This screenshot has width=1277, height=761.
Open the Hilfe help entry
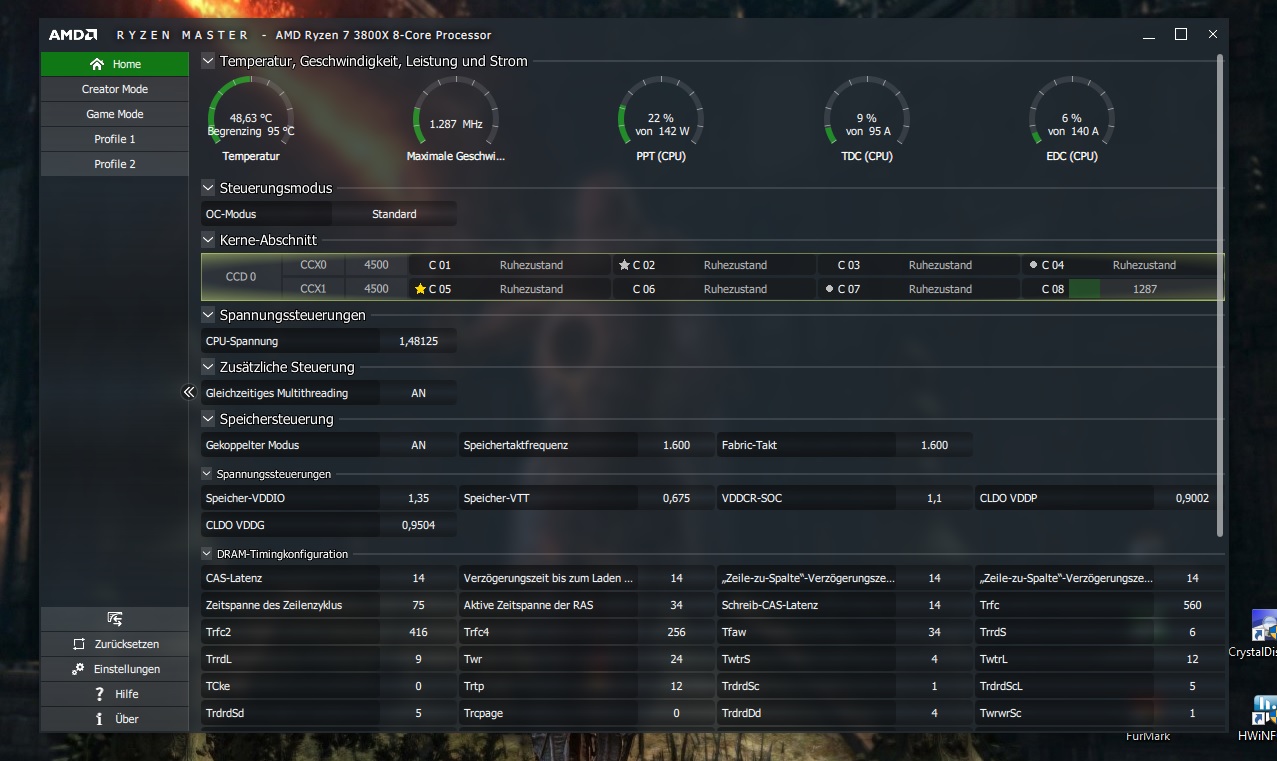point(114,694)
